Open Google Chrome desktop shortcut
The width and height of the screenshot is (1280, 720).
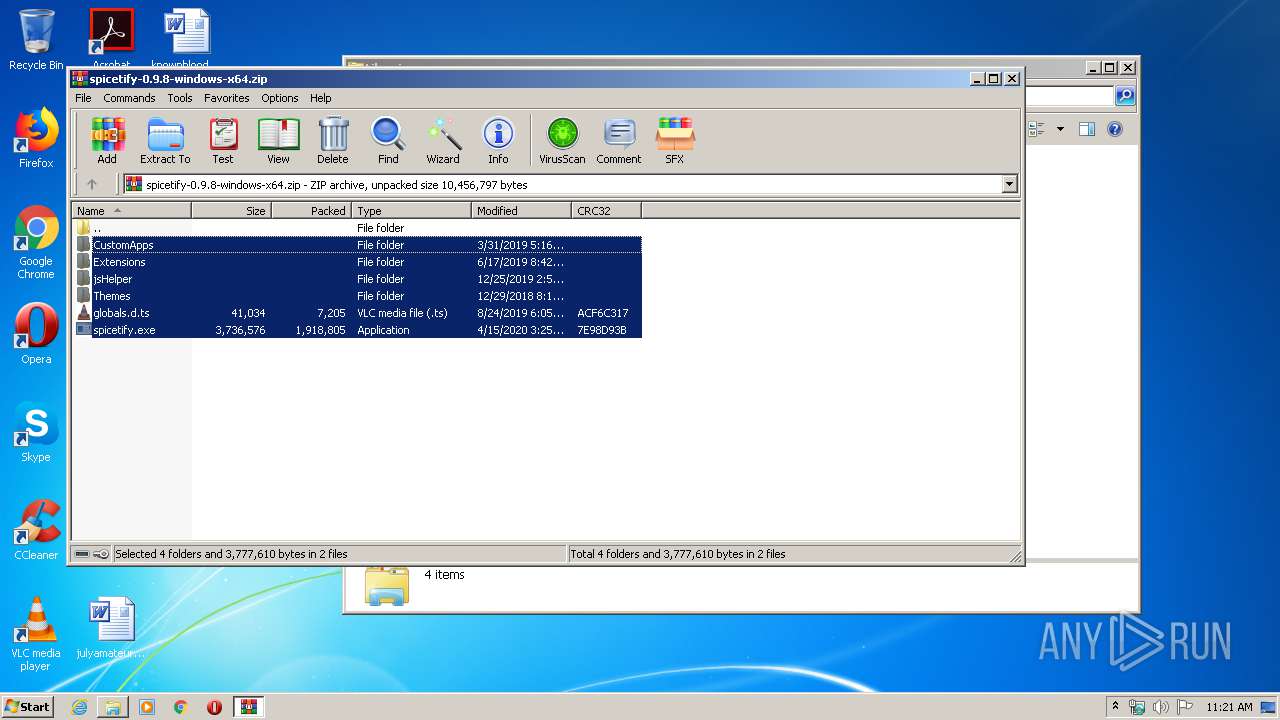pyautogui.click(x=36, y=243)
